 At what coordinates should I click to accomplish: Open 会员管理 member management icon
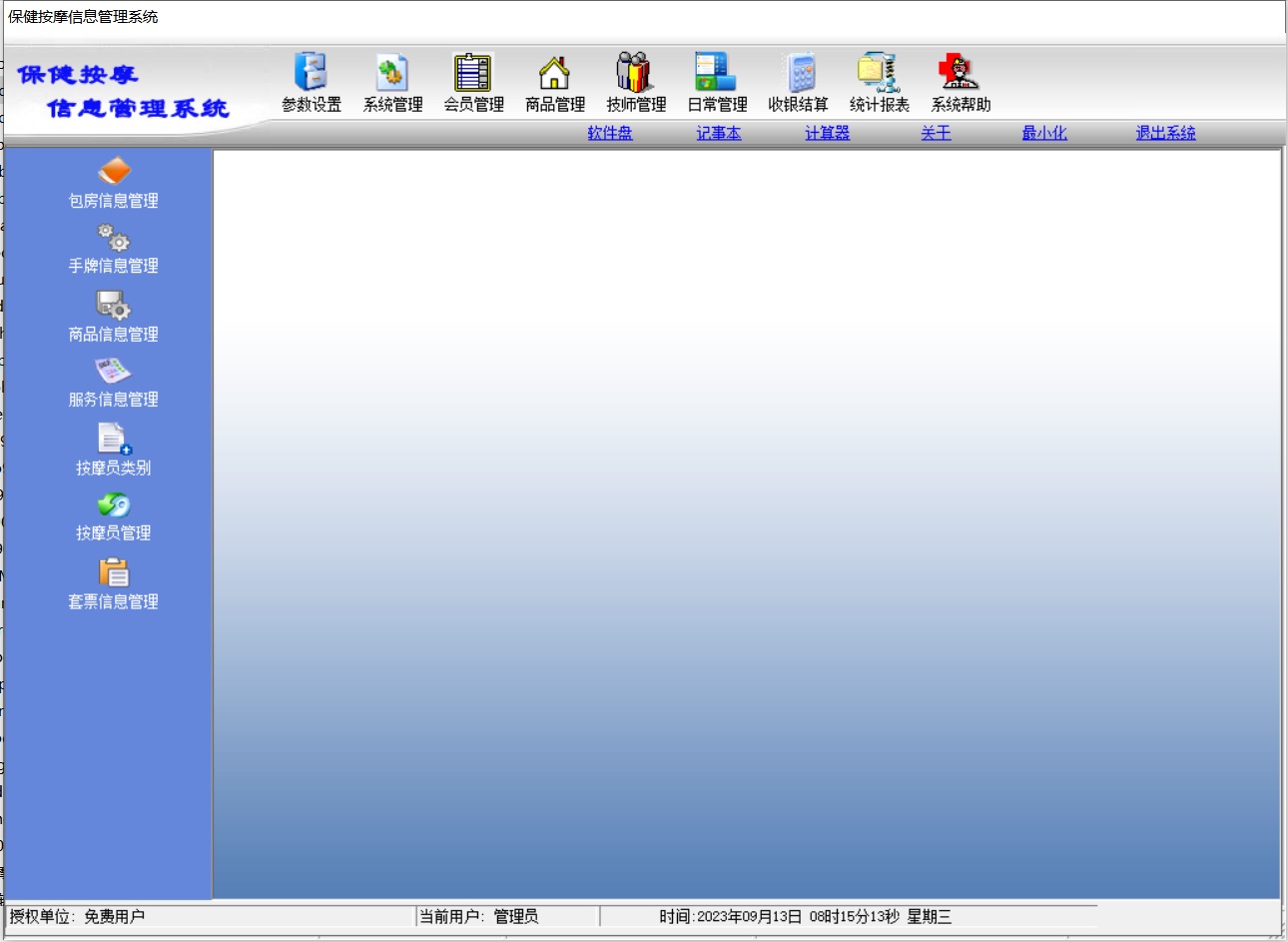tap(473, 74)
